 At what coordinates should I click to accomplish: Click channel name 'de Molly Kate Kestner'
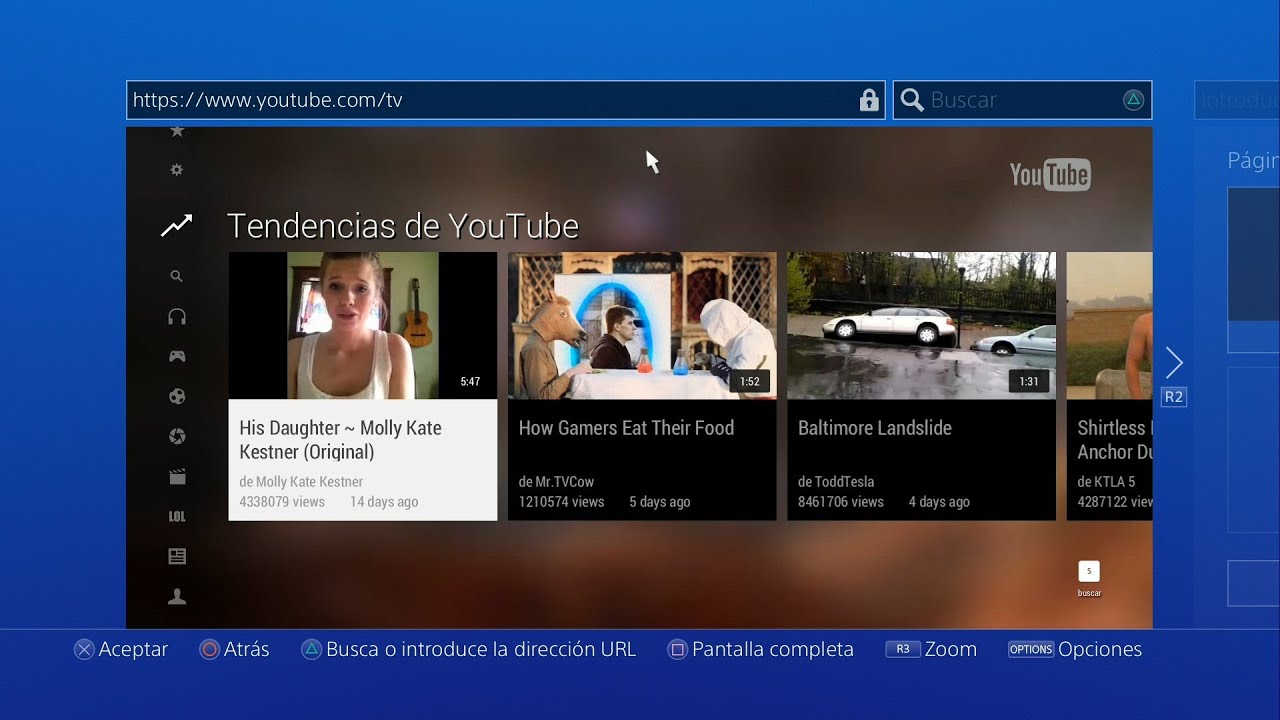click(301, 482)
